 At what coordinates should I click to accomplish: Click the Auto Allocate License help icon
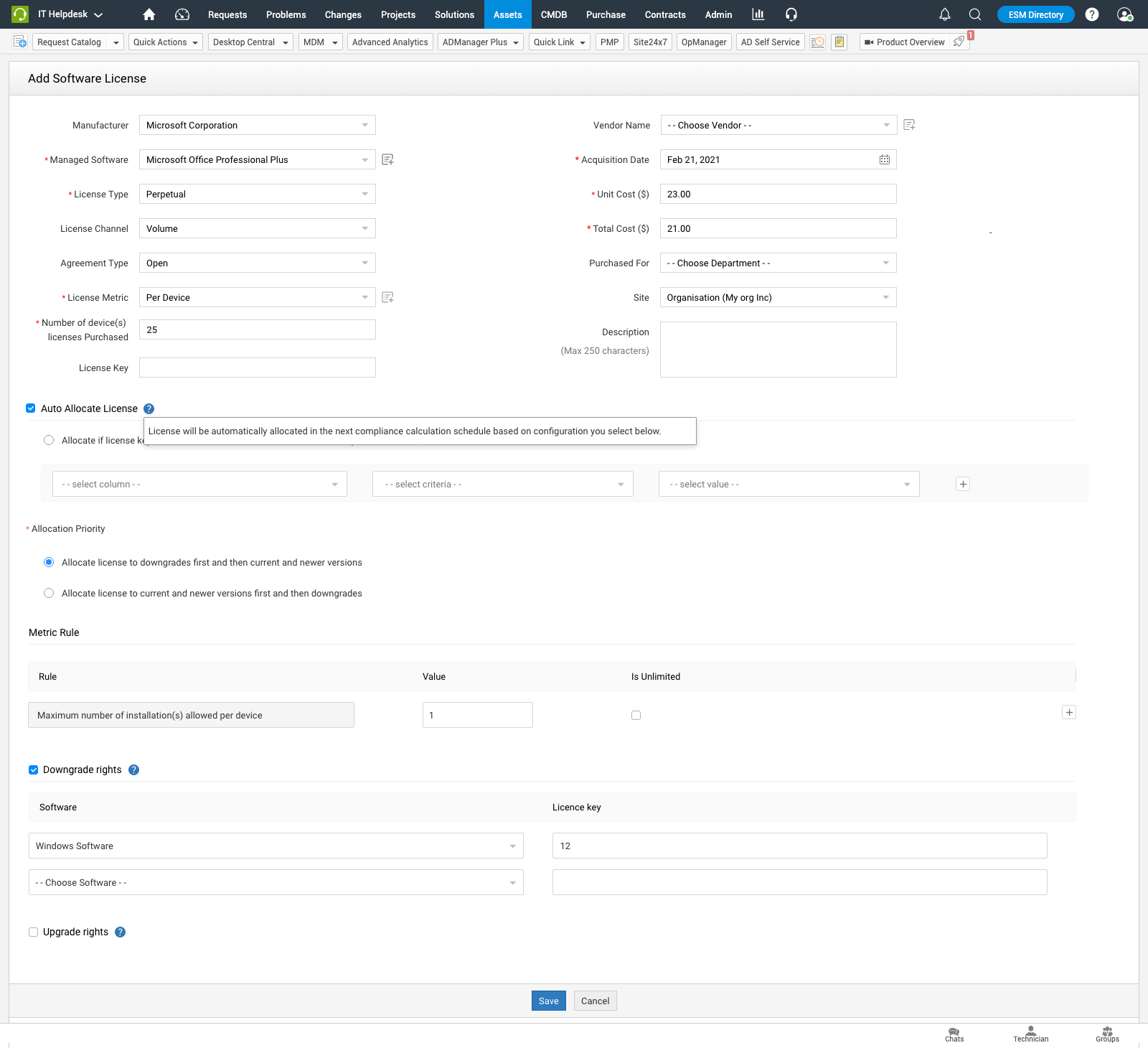(149, 408)
